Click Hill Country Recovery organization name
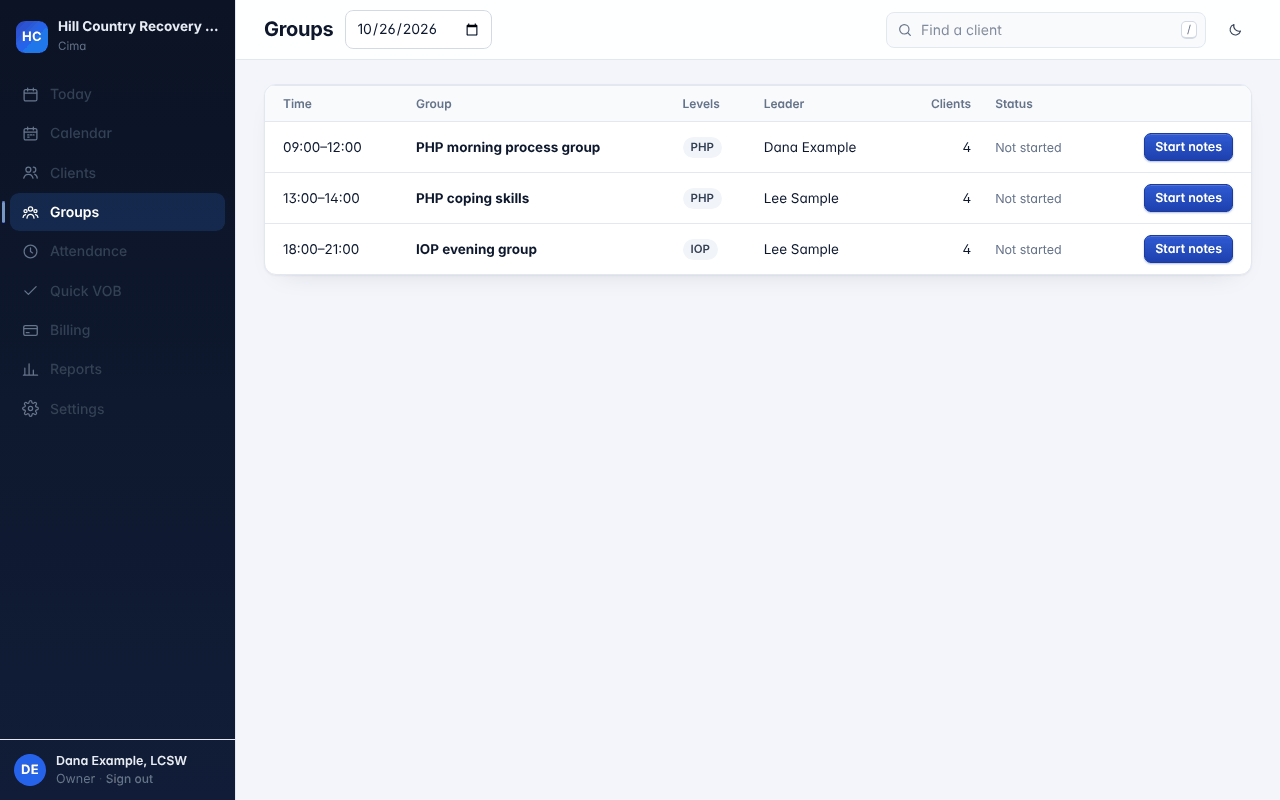Viewport: 1280px width, 800px height. [138, 27]
